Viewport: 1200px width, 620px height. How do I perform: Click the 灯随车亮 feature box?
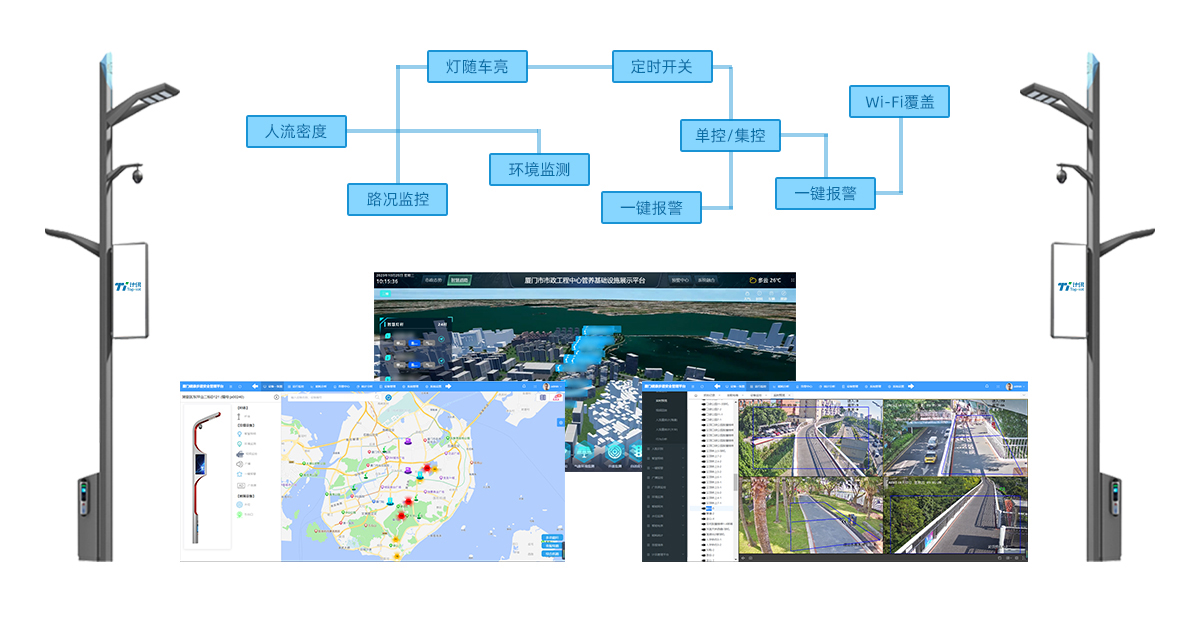477,67
